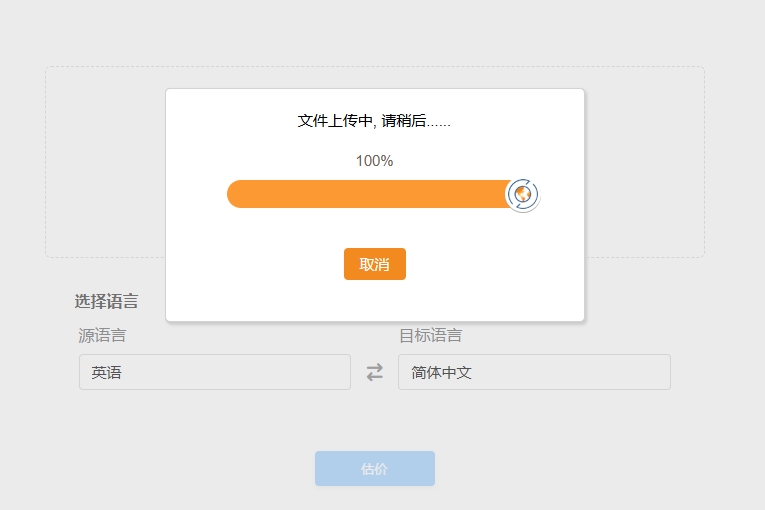The height and width of the screenshot is (510, 765).
Task: Click the spinning globe icon on progress bar
Action: [523, 194]
